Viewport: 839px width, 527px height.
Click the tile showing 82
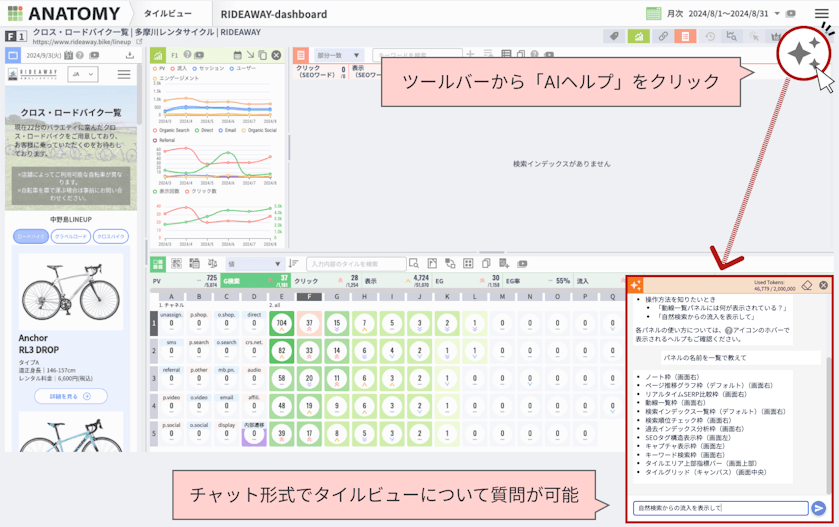pos(281,351)
